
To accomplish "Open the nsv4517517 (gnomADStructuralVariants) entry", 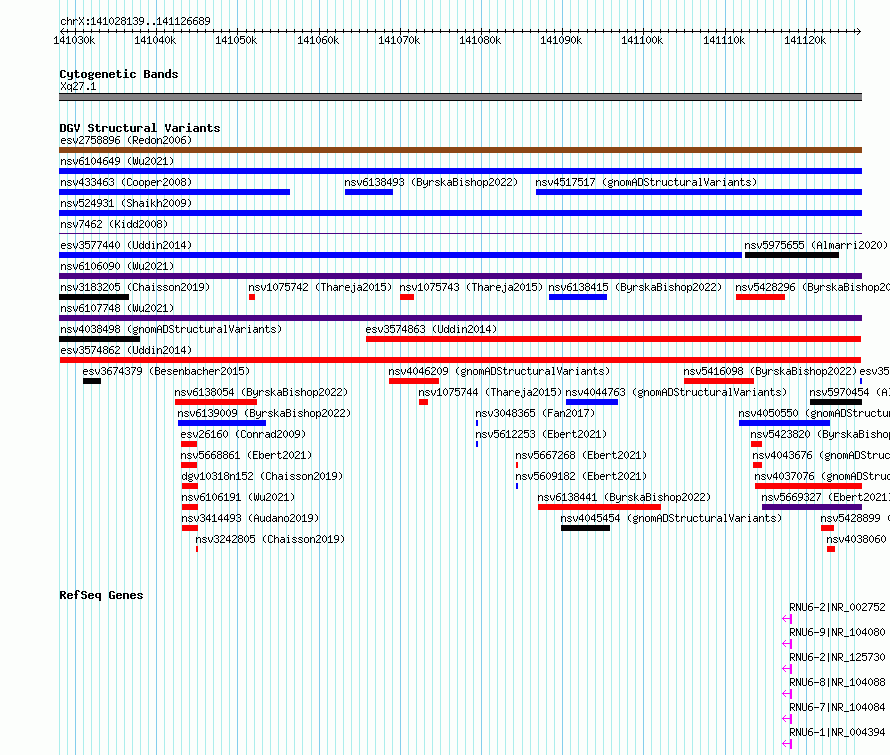I will (646, 182).
